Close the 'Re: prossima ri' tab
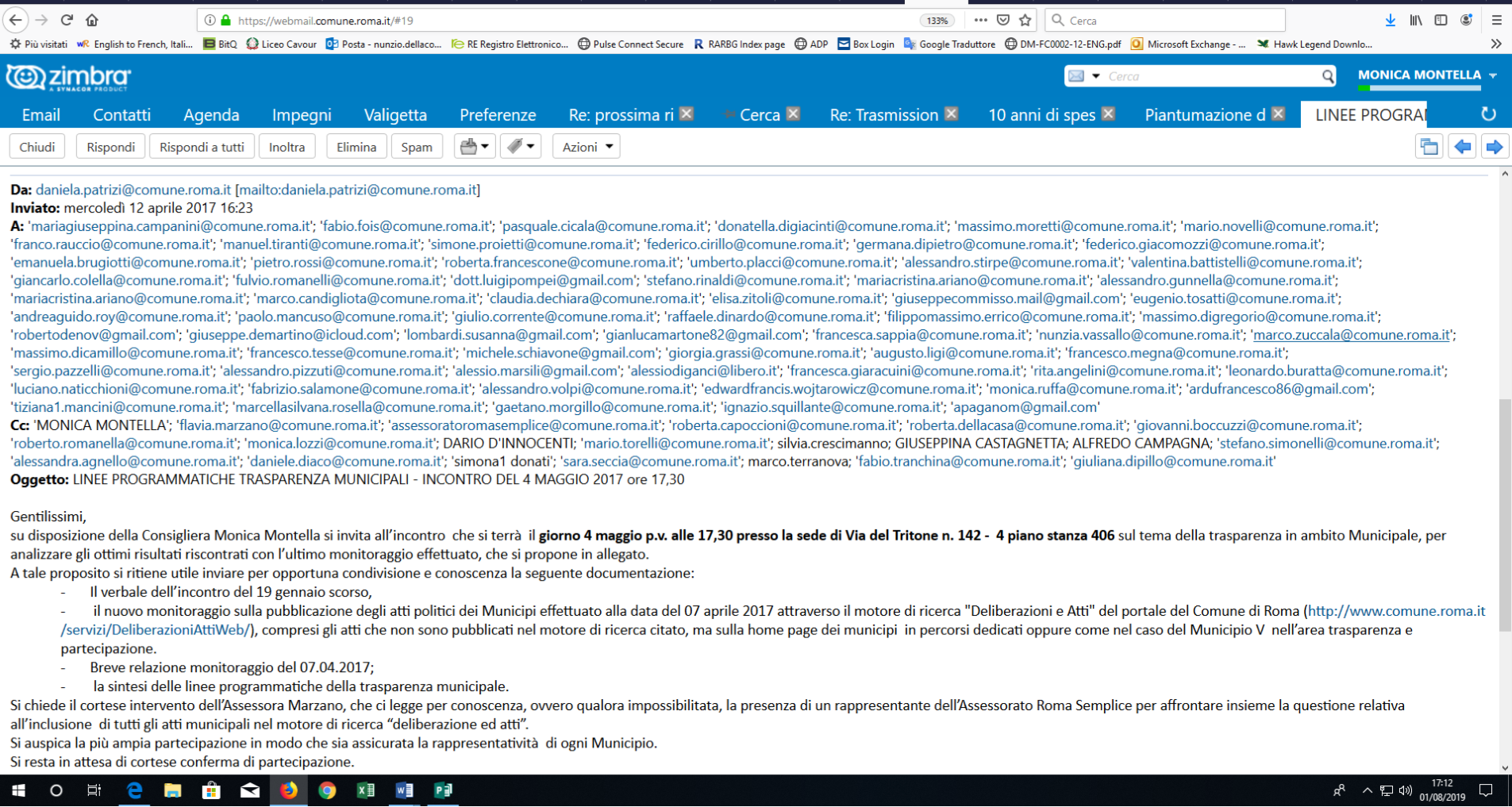1512x807 pixels. click(x=687, y=113)
